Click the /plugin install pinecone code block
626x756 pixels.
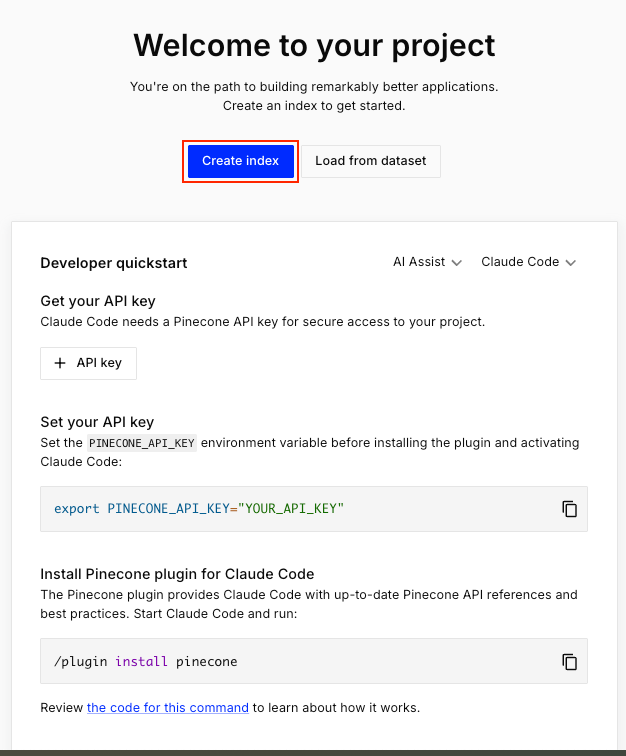pyautogui.click(x=300, y=661)
